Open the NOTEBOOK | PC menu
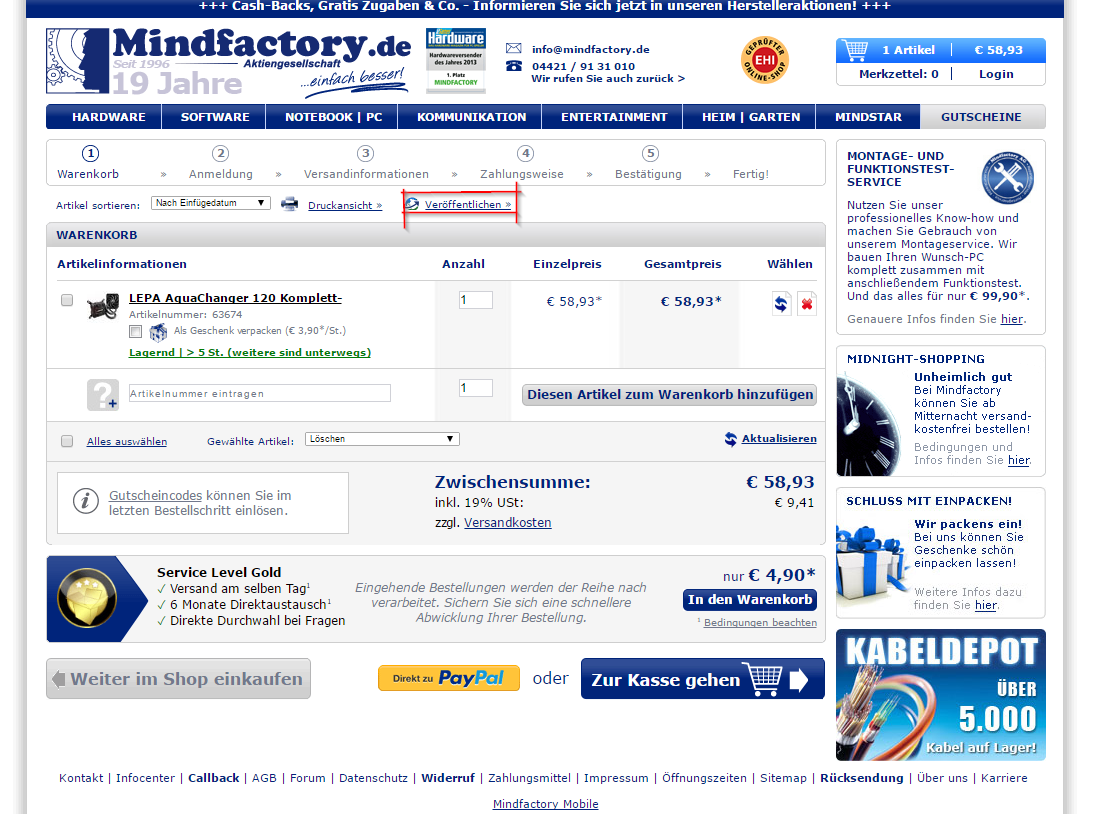 [333, 117]
